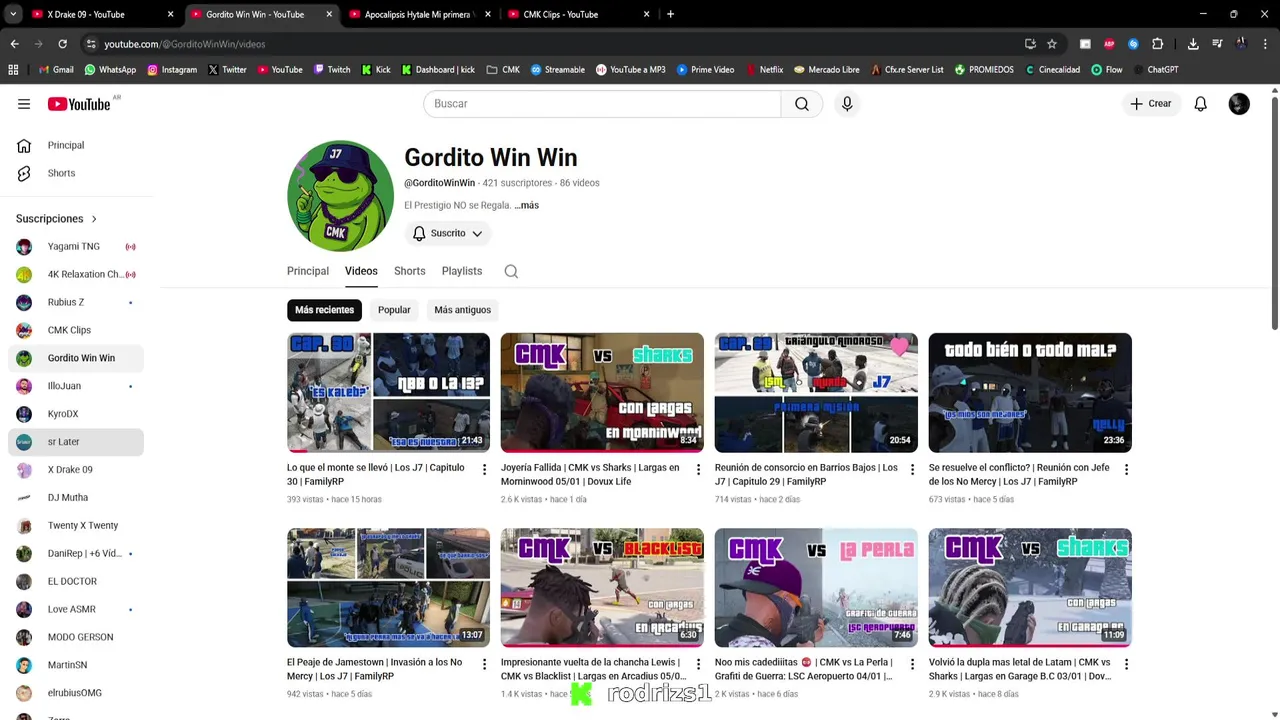Switch to the Principal channel tab
This screenshot has width=1280, height=720.
(308, 271)
